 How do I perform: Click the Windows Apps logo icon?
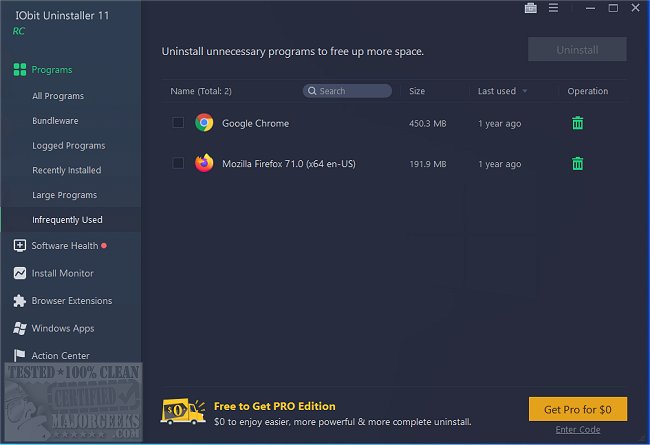19,328
